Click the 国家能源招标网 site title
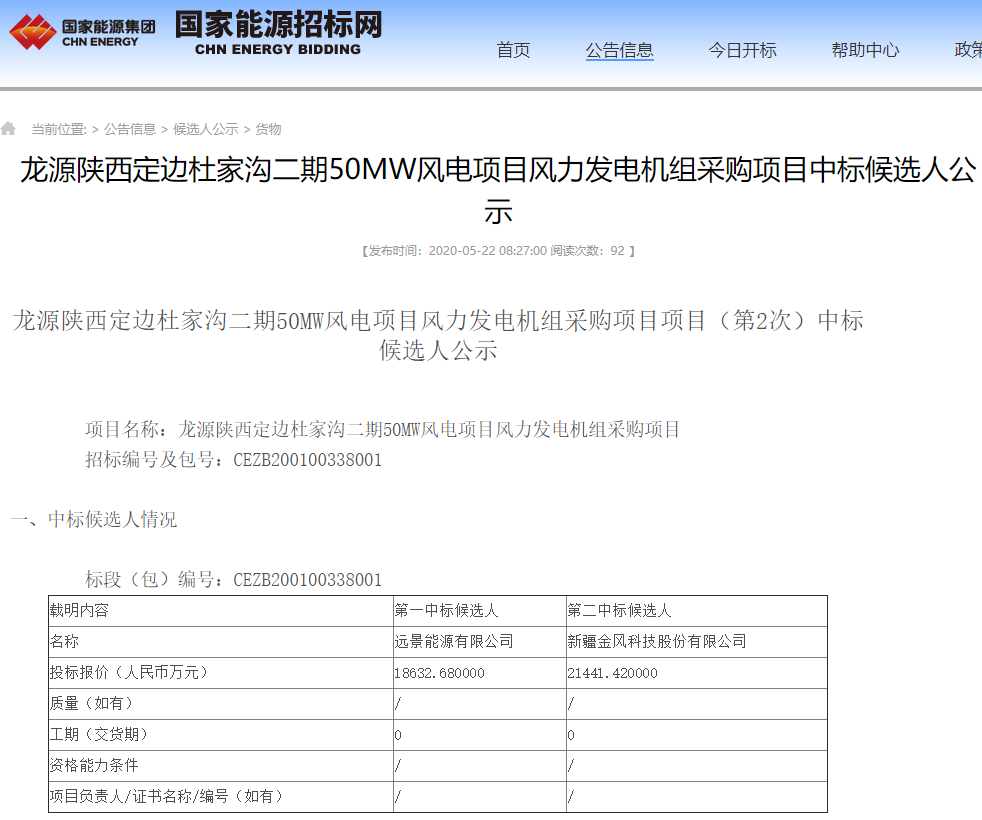The width and height of the screenshot is (982, 820). pos(278,33)
